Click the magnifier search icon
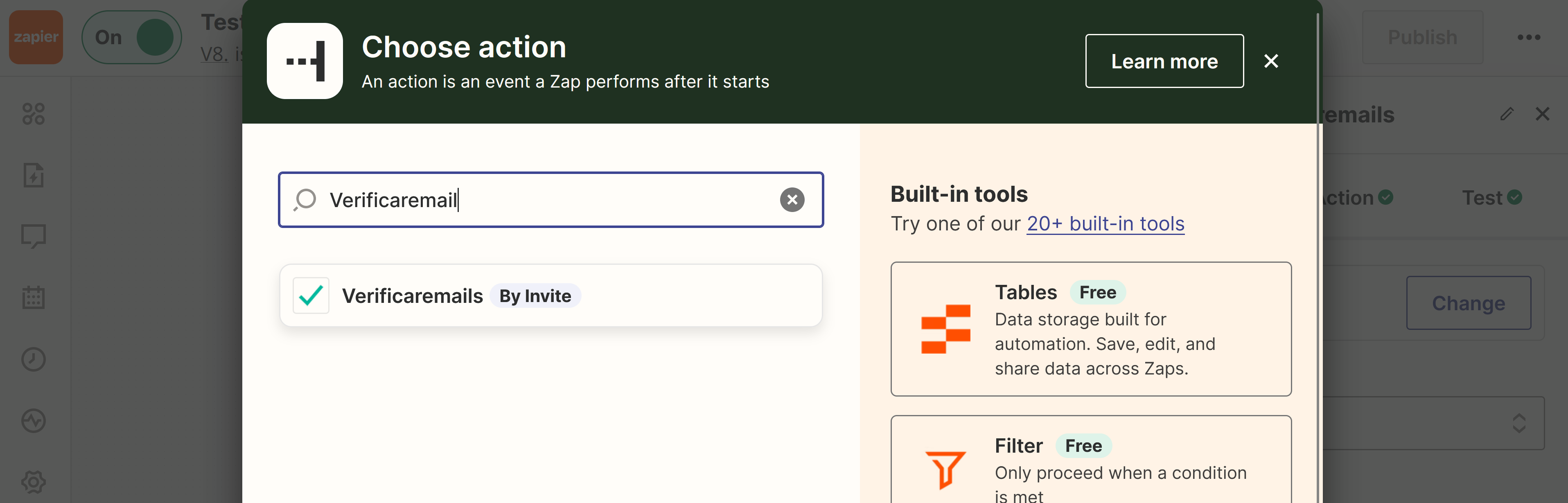1568x503 pixels. pyautogui.click(x=305, y=200)
